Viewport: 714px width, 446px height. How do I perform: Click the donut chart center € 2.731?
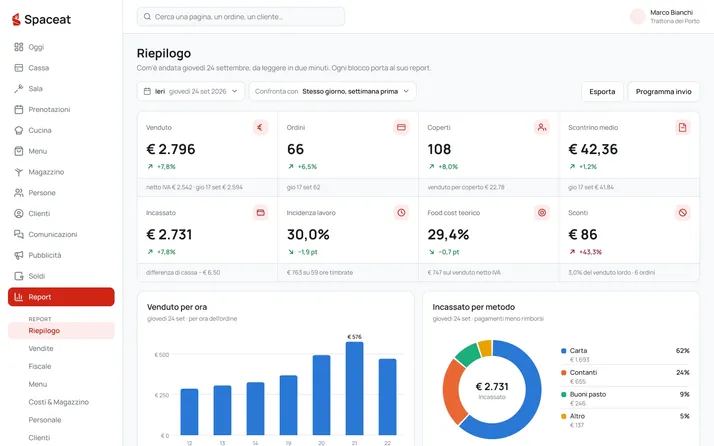point(492,387)
